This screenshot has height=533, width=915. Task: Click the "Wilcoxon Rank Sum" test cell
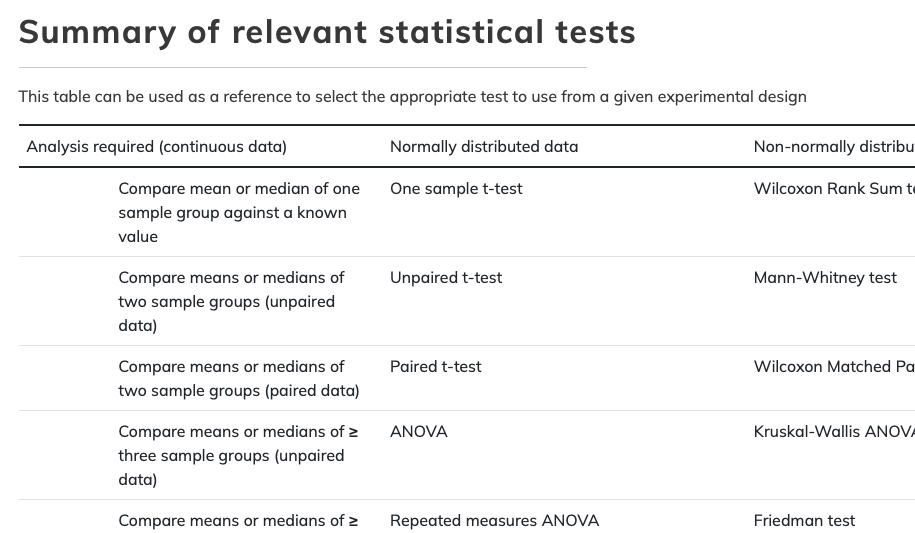(x=833, y=189)
